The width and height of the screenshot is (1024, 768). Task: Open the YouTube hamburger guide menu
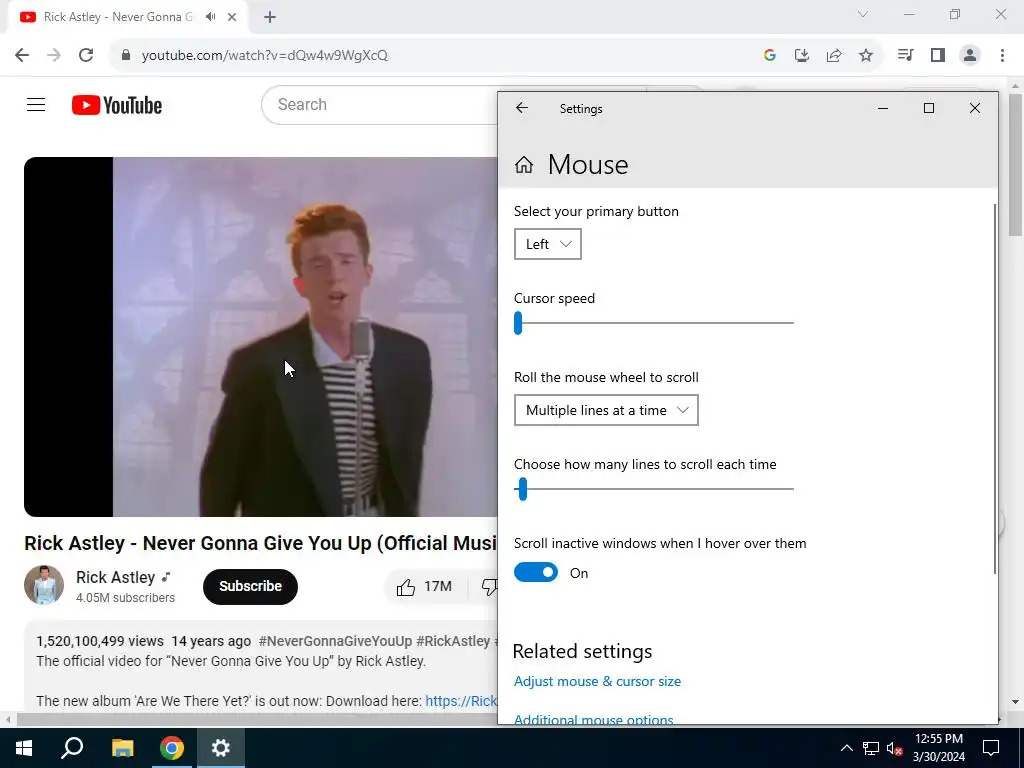tap(36, 104)
